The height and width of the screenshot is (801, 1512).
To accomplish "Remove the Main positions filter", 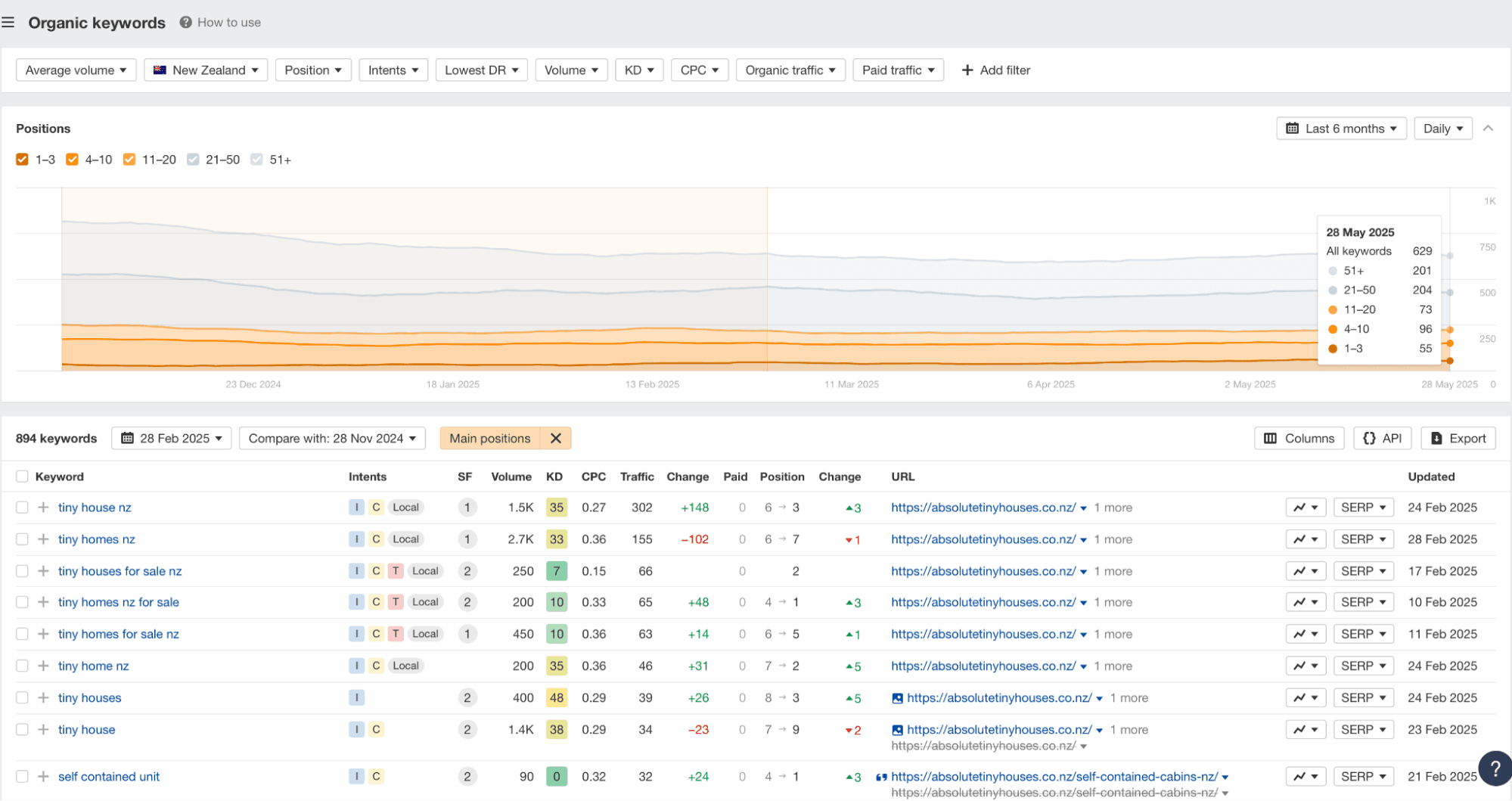I will tap(555, 439).
